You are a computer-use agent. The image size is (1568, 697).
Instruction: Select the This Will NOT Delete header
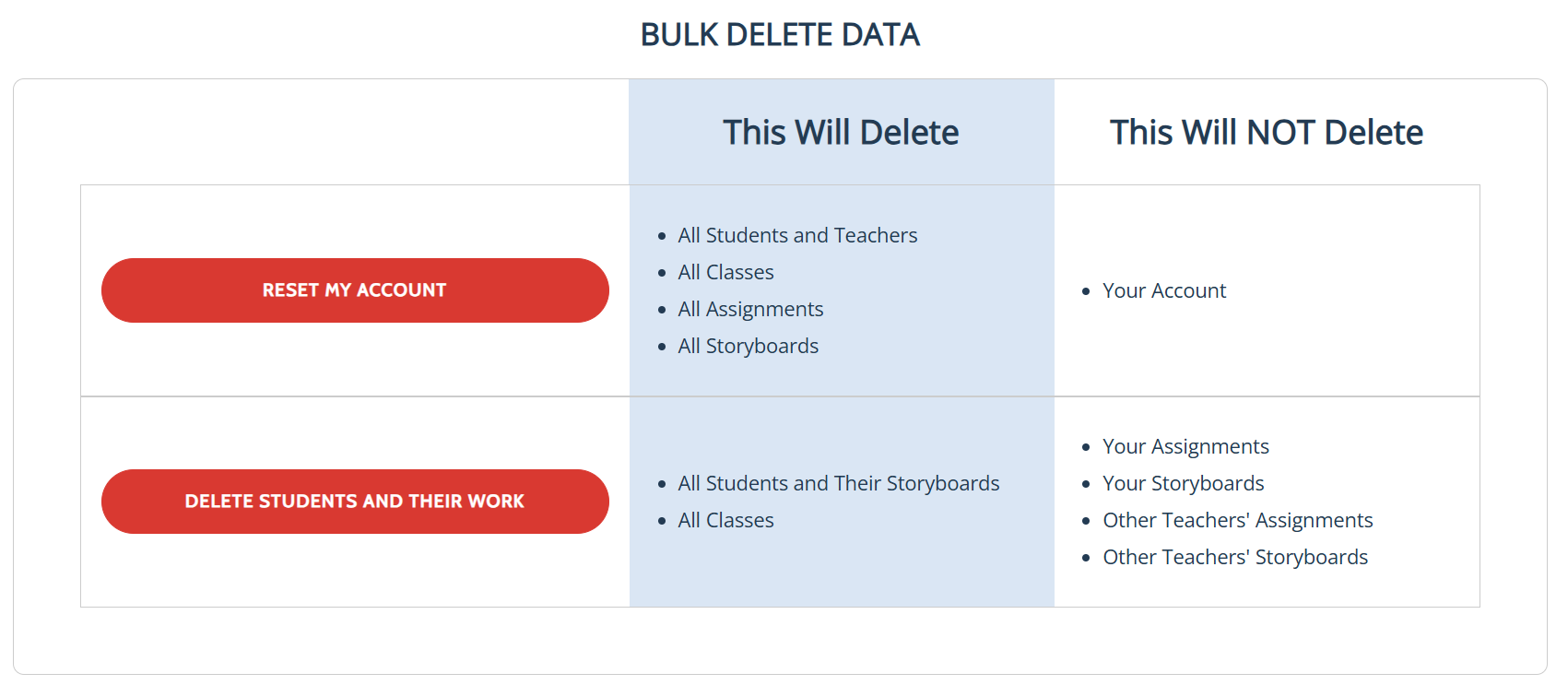1266,133
